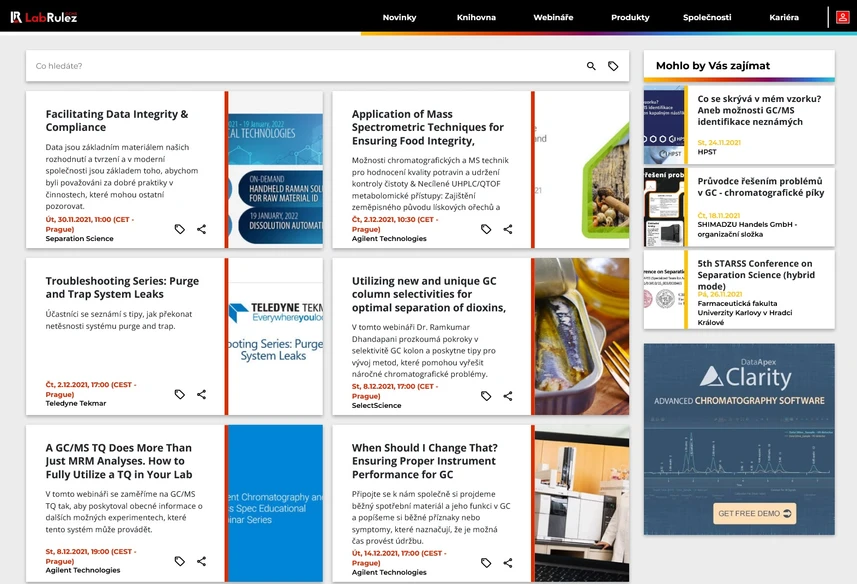Click blue thumbnail on GC/MS TQ card
Viewport: 857px width, 584px height.
click(275, 503)
